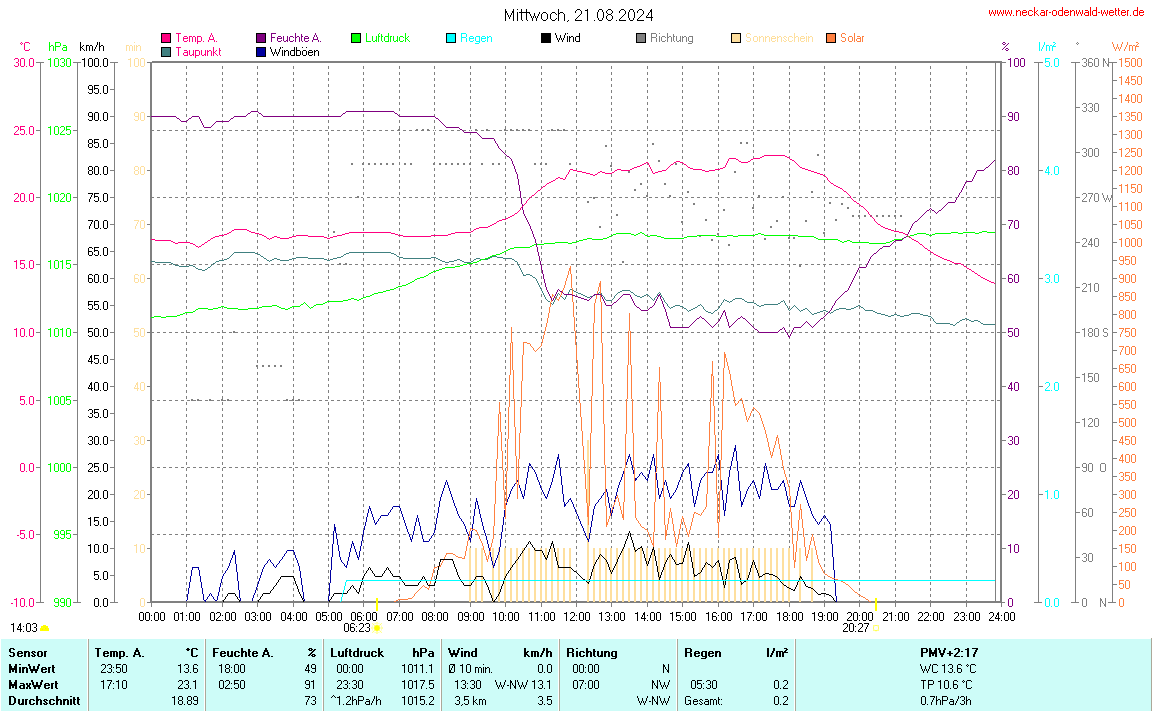This screenshot has height=711, width=1152.
Task: Click the 12:00 time axis label
Action: (576, 616)
